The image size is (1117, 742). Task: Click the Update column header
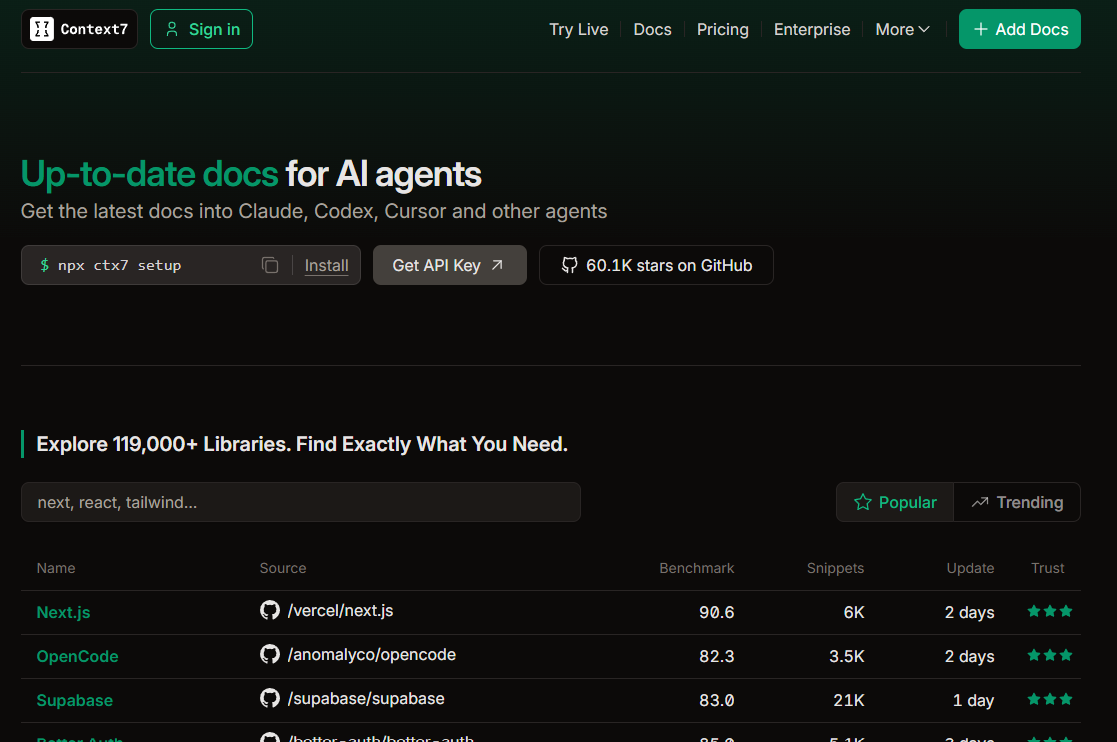970,568
